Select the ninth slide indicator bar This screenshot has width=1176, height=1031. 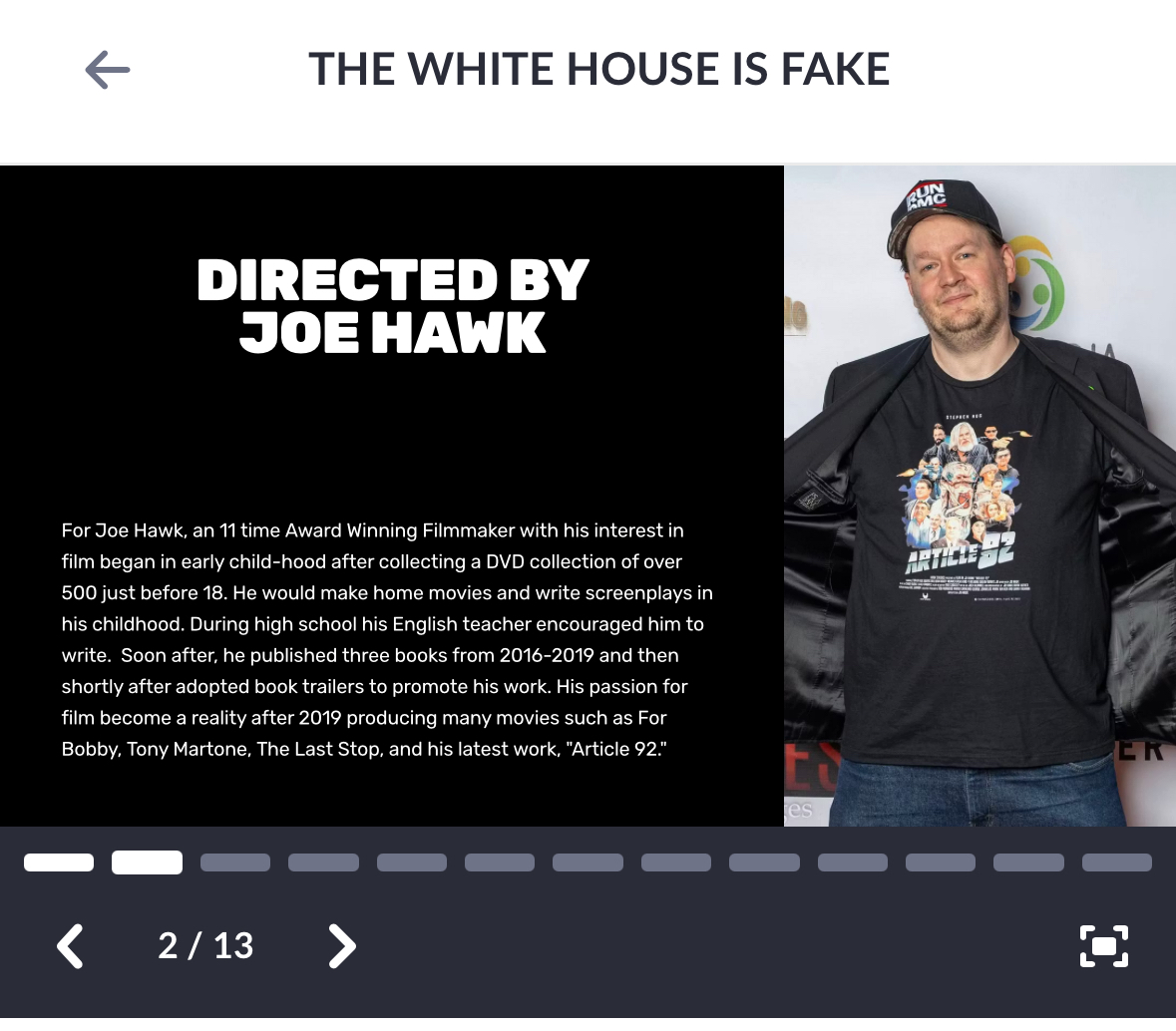click(764, 862)
